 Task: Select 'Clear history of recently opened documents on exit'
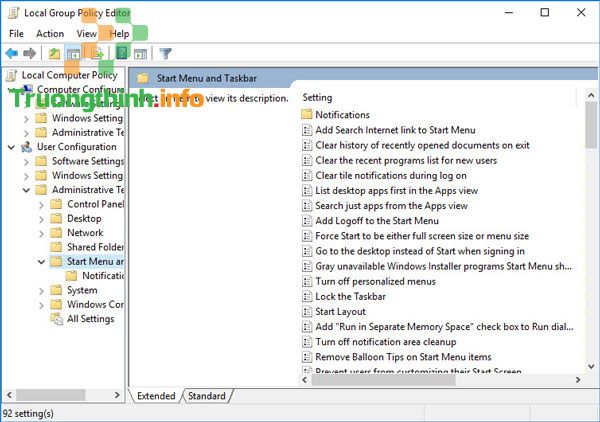tap(422, 145)
